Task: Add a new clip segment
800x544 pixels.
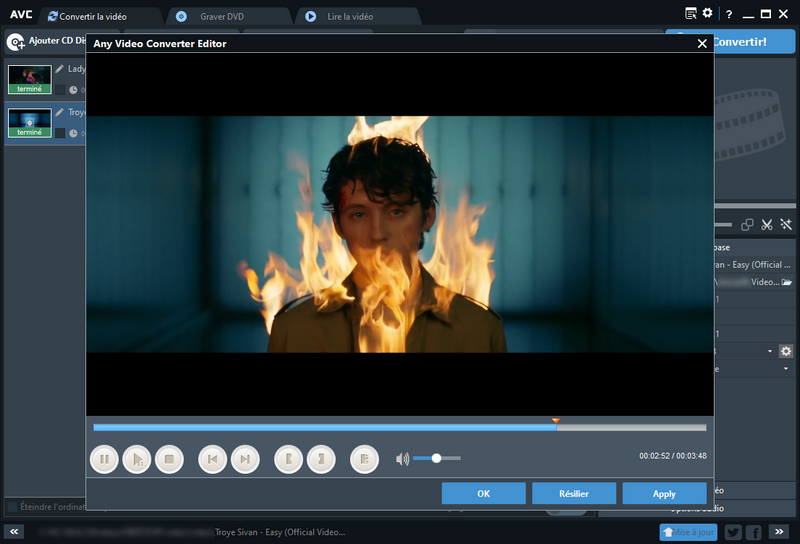Action: (364, 459)
